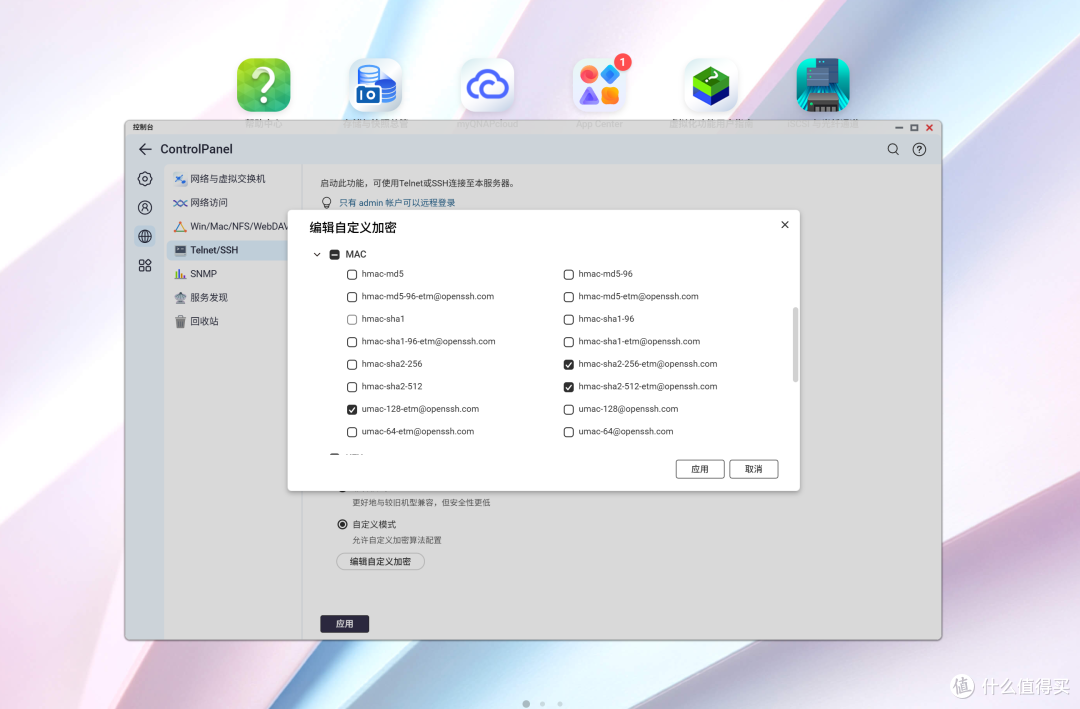
Task: Check hmac-sha2-512 checkbox
Action: tap(352, 387)
